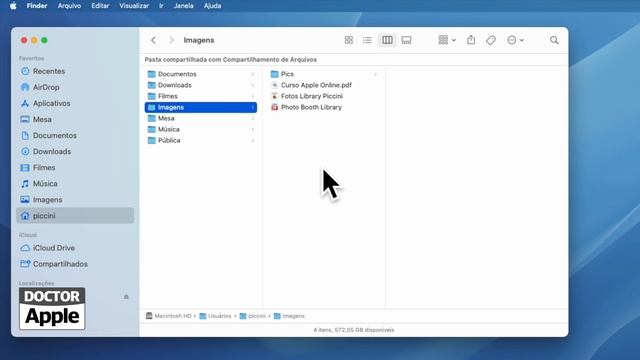Open the Visualizar menu
This screenshot has height=360, width=640.
134,6
